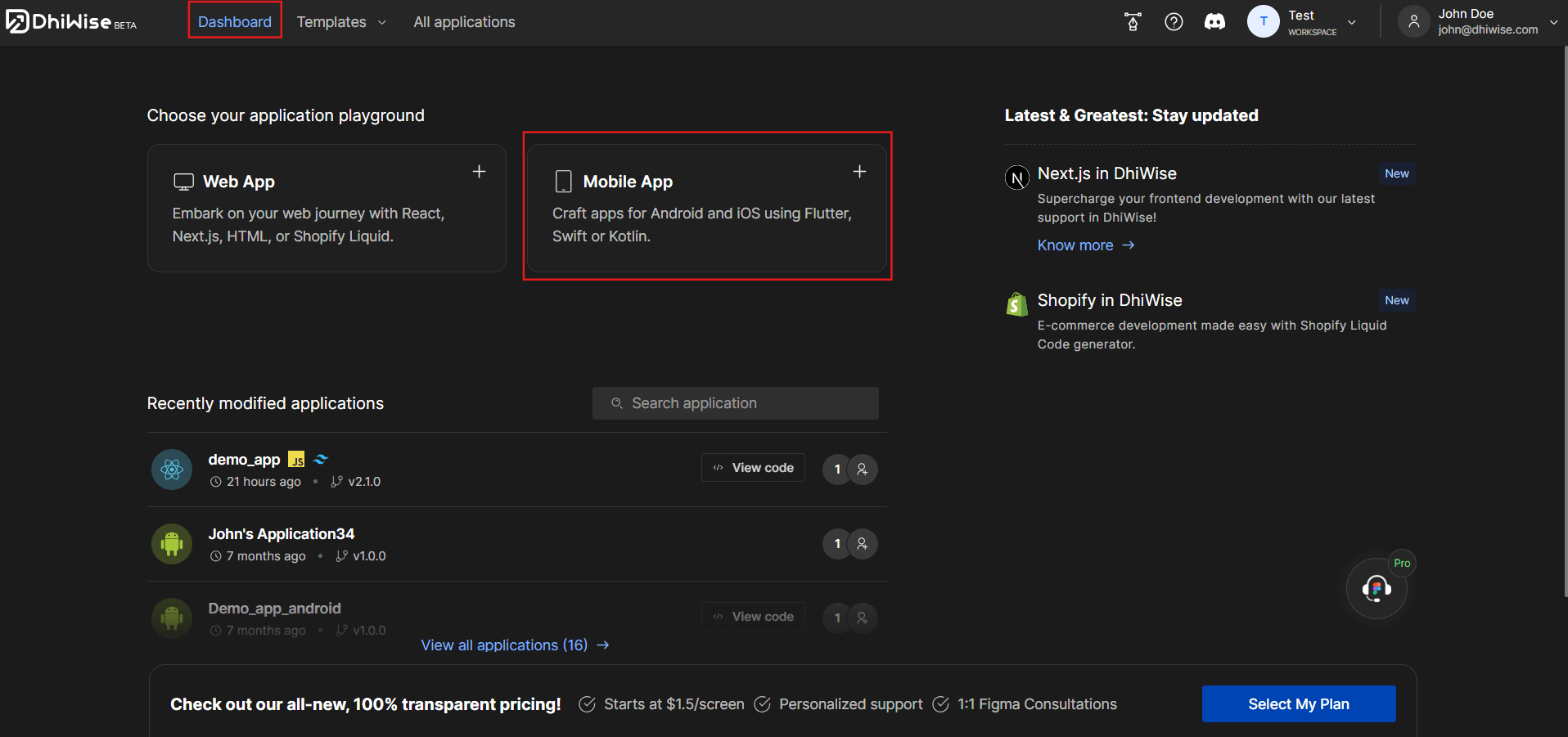Select the Flutter badge next to demo_app
Viewport: 1568px width, 737px height.
(x=320, y=459)
